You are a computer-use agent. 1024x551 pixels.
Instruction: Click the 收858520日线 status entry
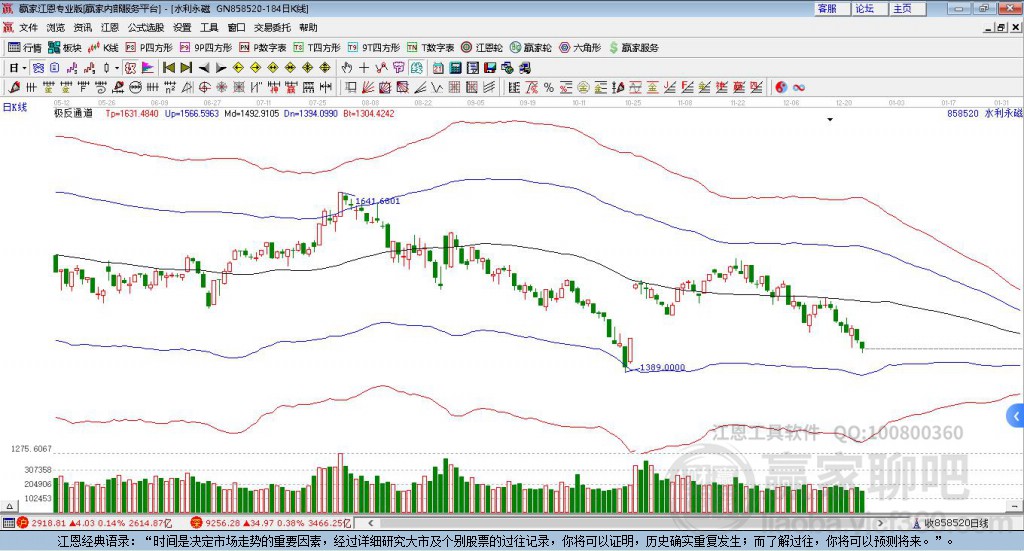pos(951,523)
